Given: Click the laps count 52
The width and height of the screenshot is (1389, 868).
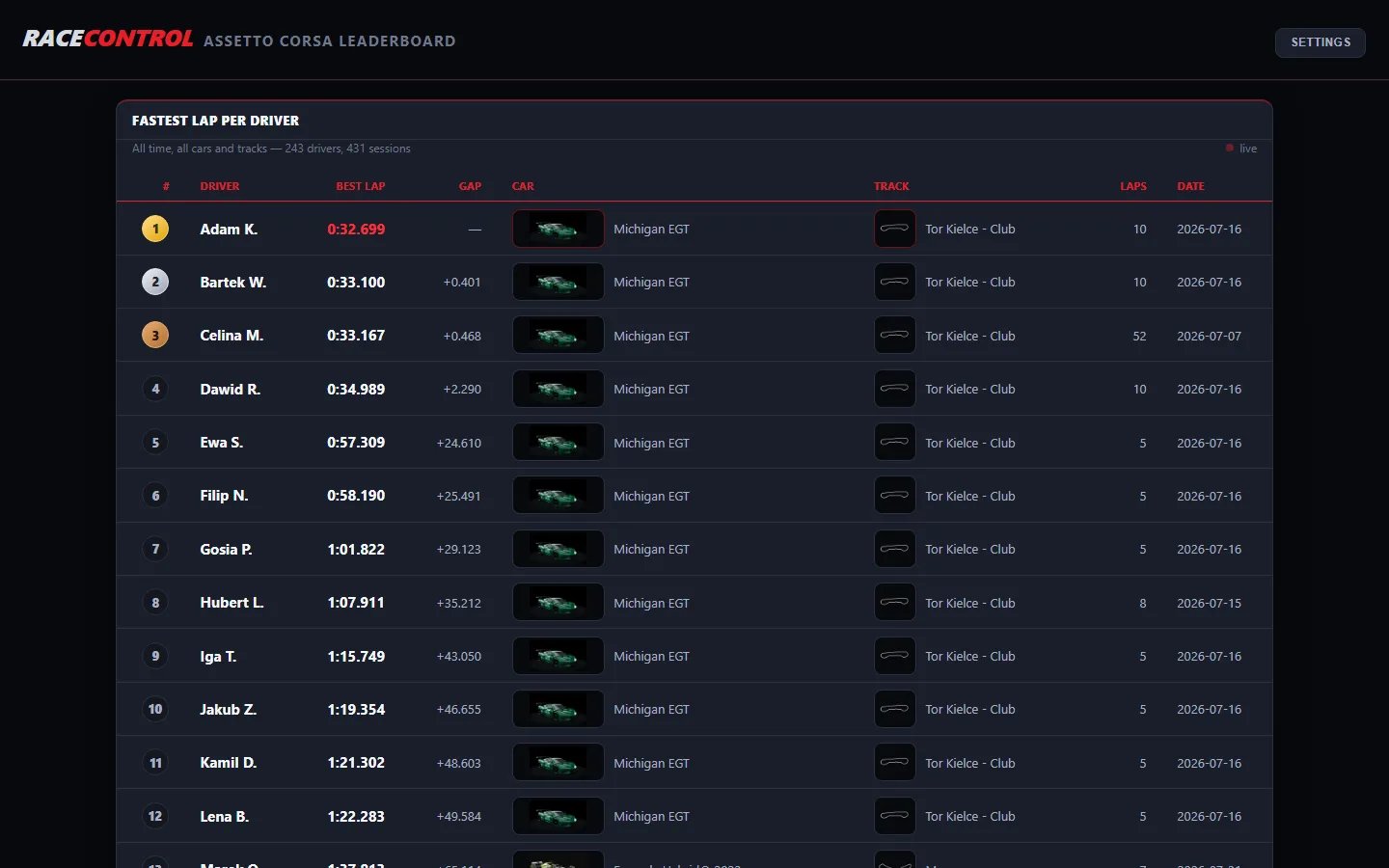Looking at the screenshot, I should coord(1140,337).
